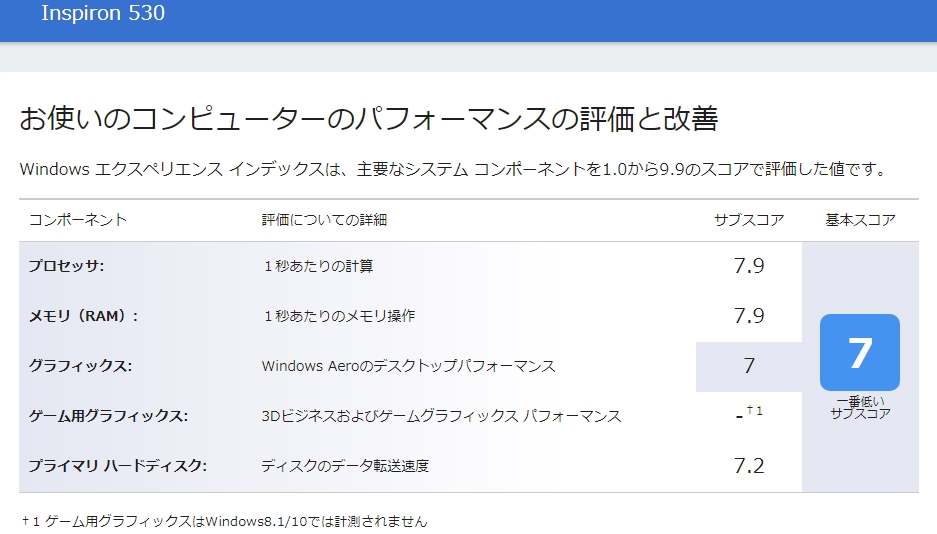Click the 評価についての詳細 column header

pos(324,220)
